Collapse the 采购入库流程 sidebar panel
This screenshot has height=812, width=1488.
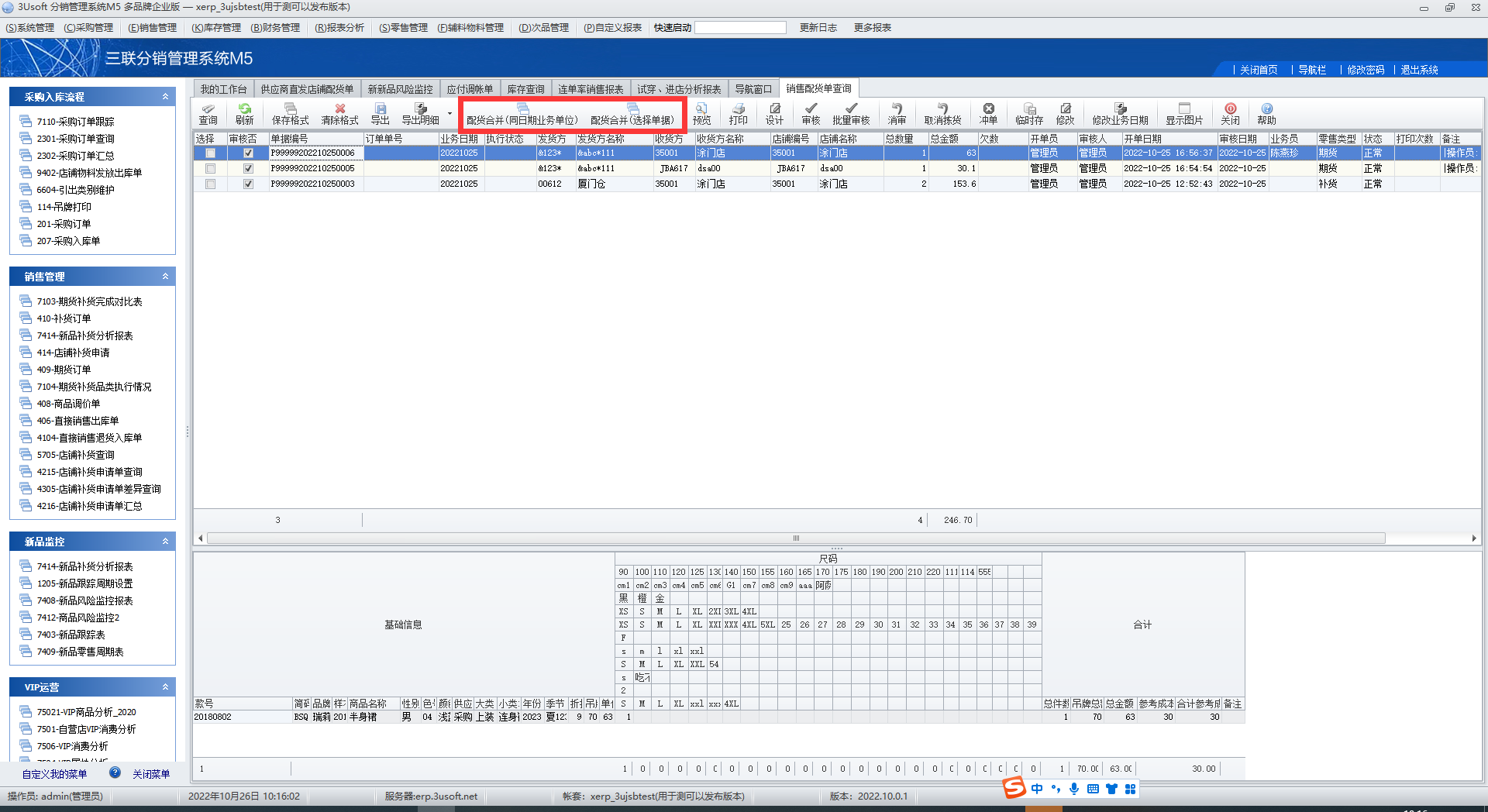coord(165,97)
